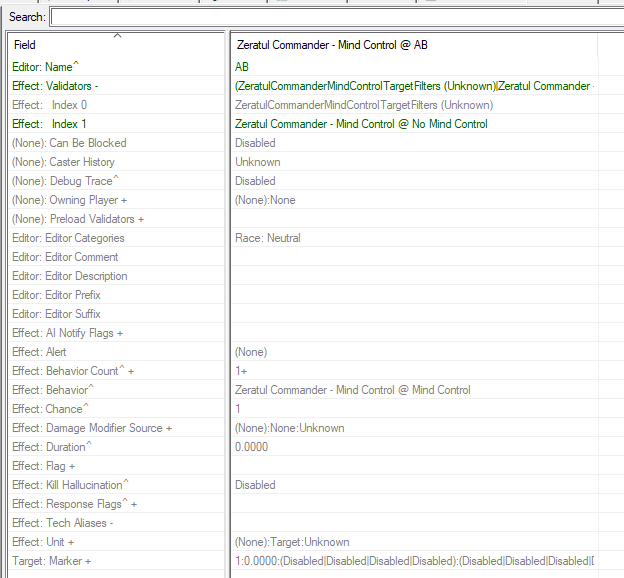Select the Caster History field
624x578 pixels.
coord(116,162)
